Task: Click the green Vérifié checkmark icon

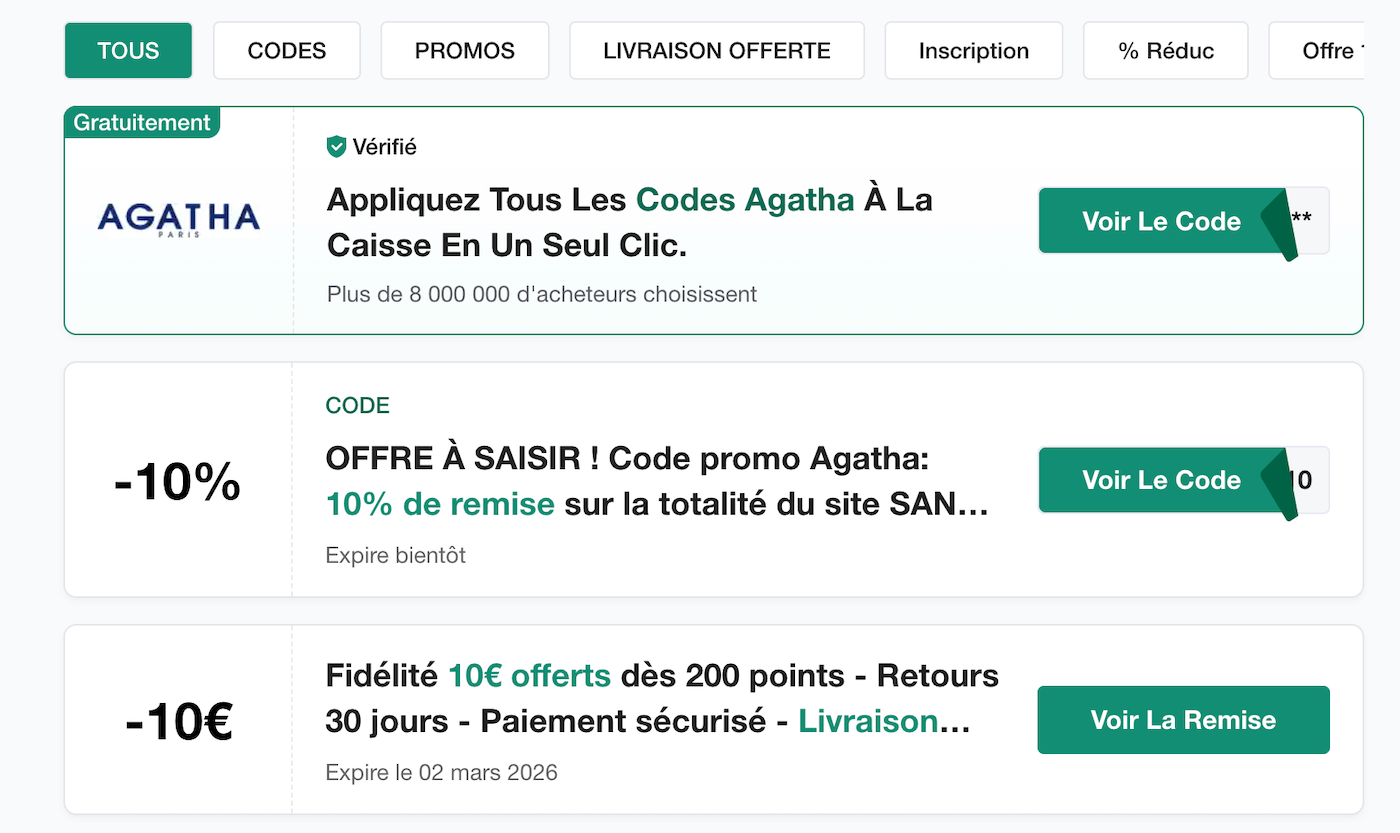Action: pos(334,146)
